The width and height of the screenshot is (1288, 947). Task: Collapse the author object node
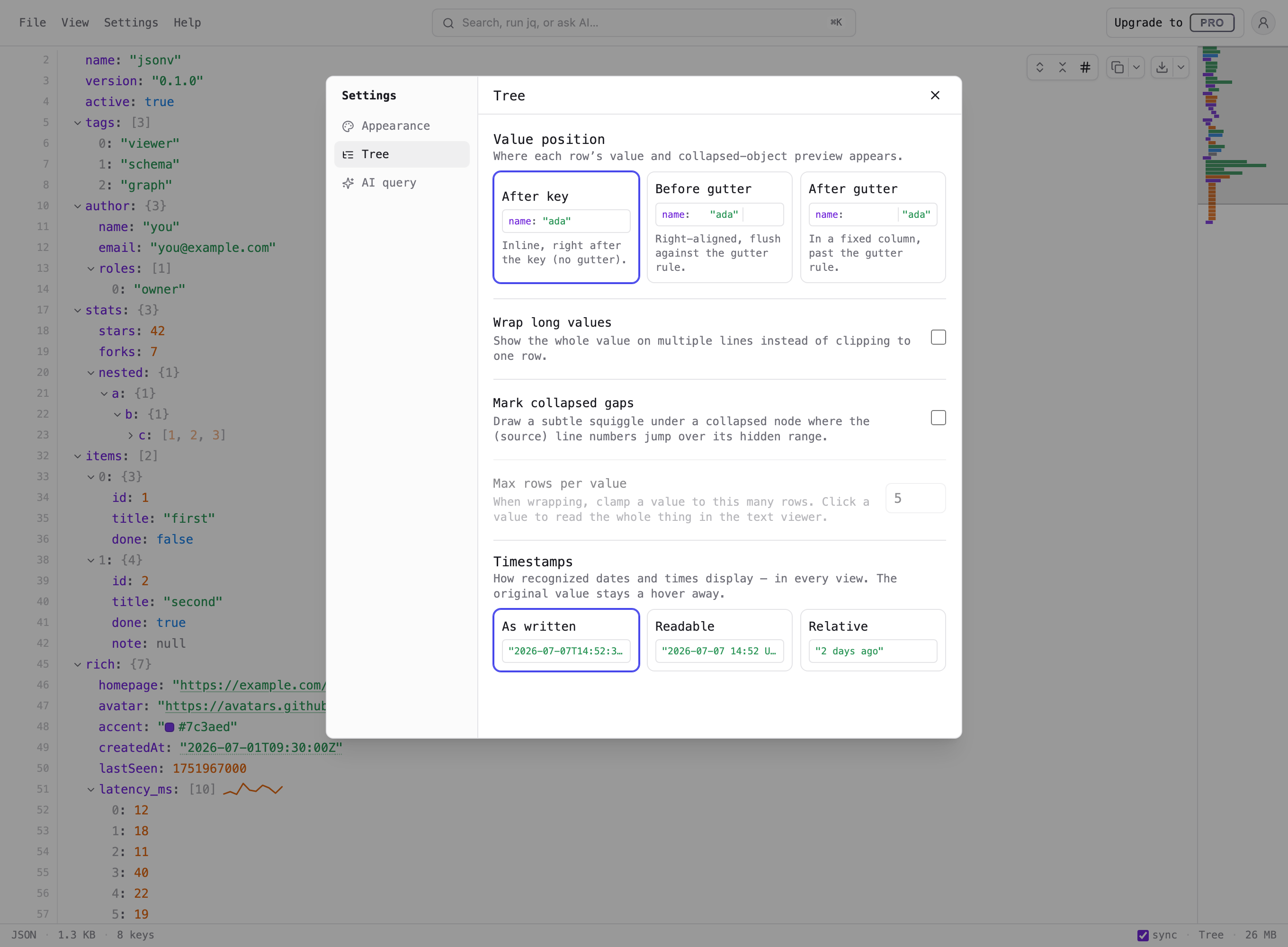77,206
